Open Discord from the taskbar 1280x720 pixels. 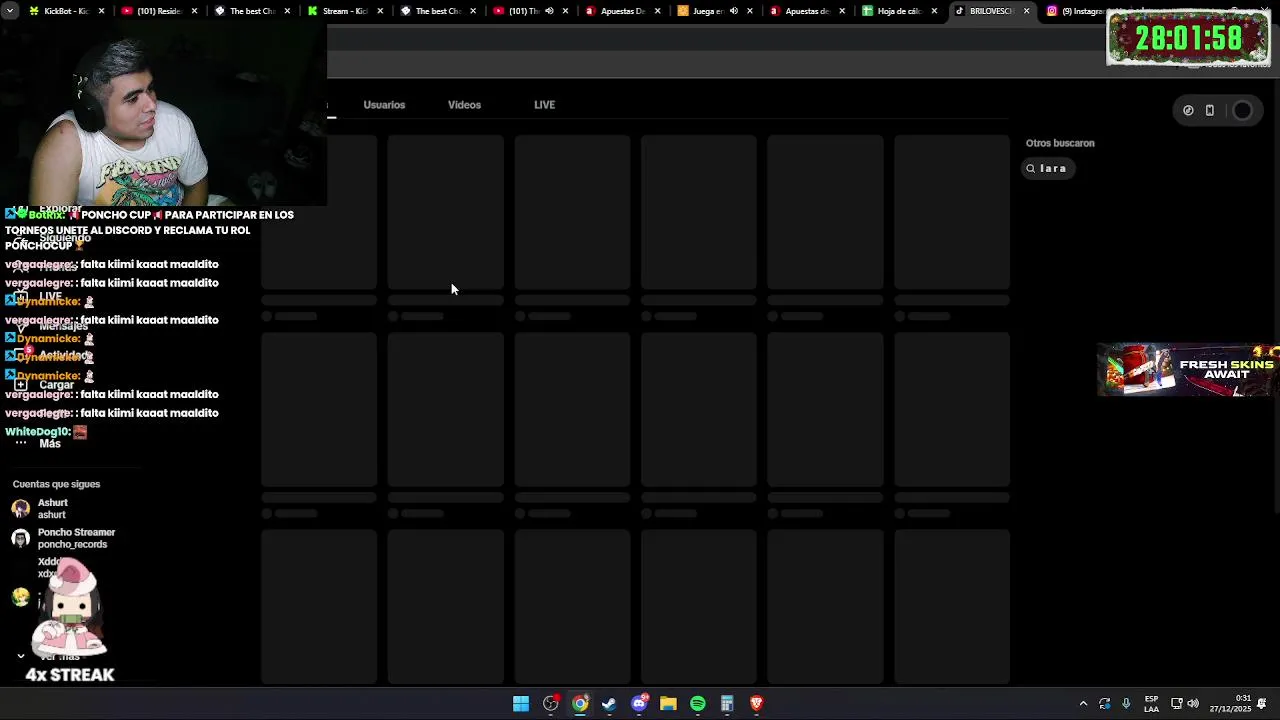(639, 704)
